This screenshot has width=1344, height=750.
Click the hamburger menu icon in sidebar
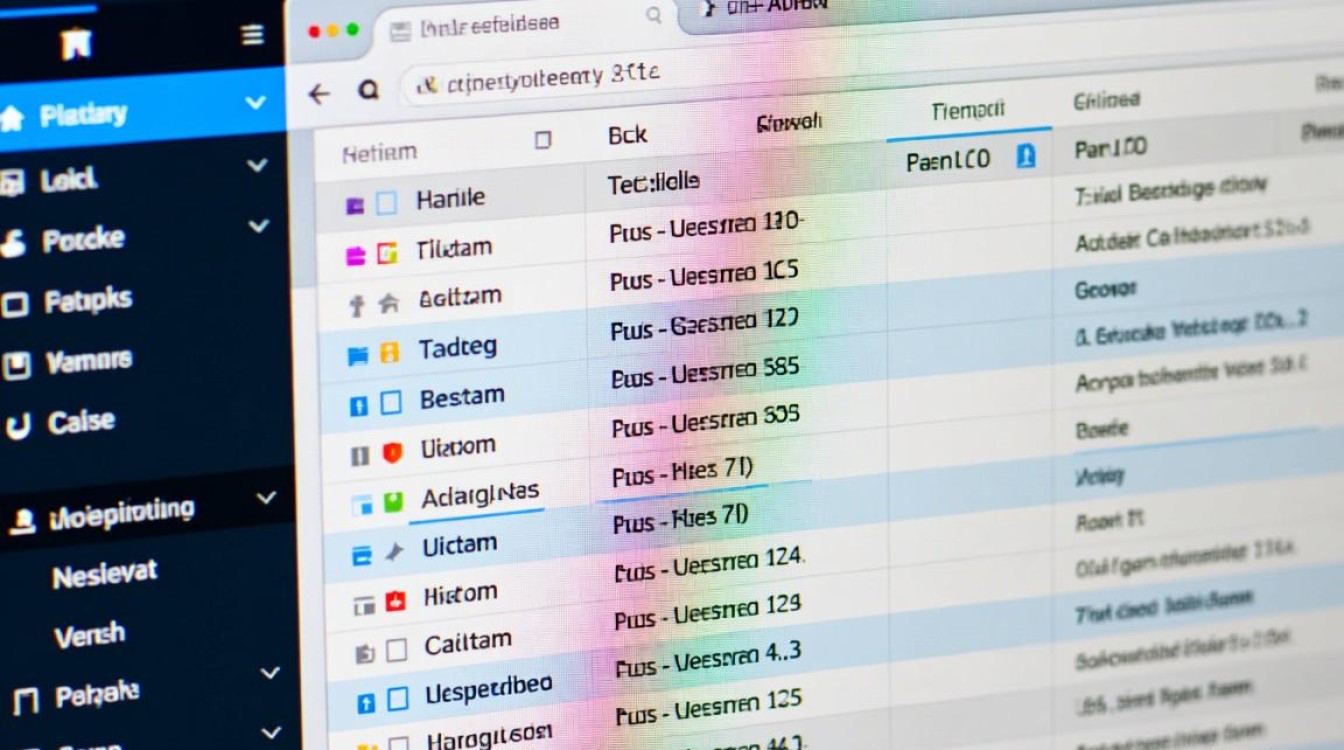point(253,36)
